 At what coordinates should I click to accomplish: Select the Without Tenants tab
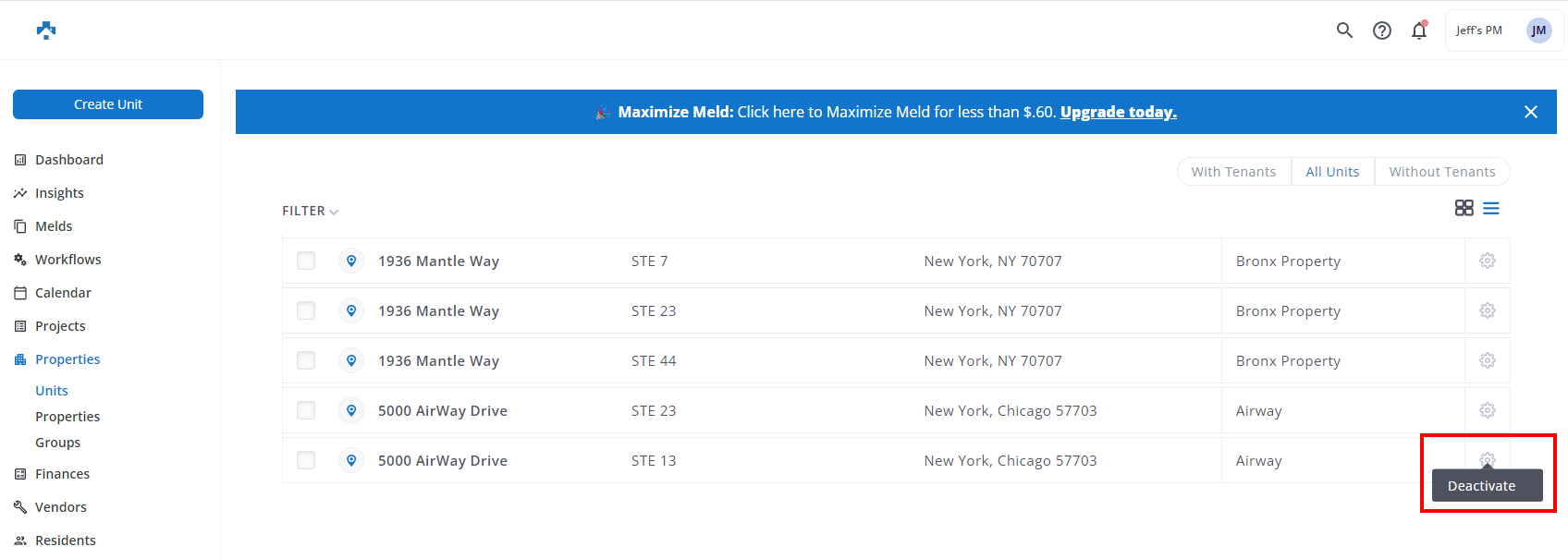(x=1441, y=172)
